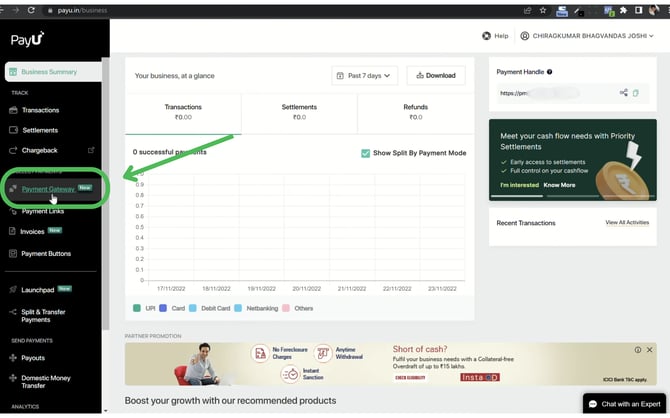Switch to the Refunds summary tab
The height and width of the screenshot is (418, 670).
pos(415,112)
